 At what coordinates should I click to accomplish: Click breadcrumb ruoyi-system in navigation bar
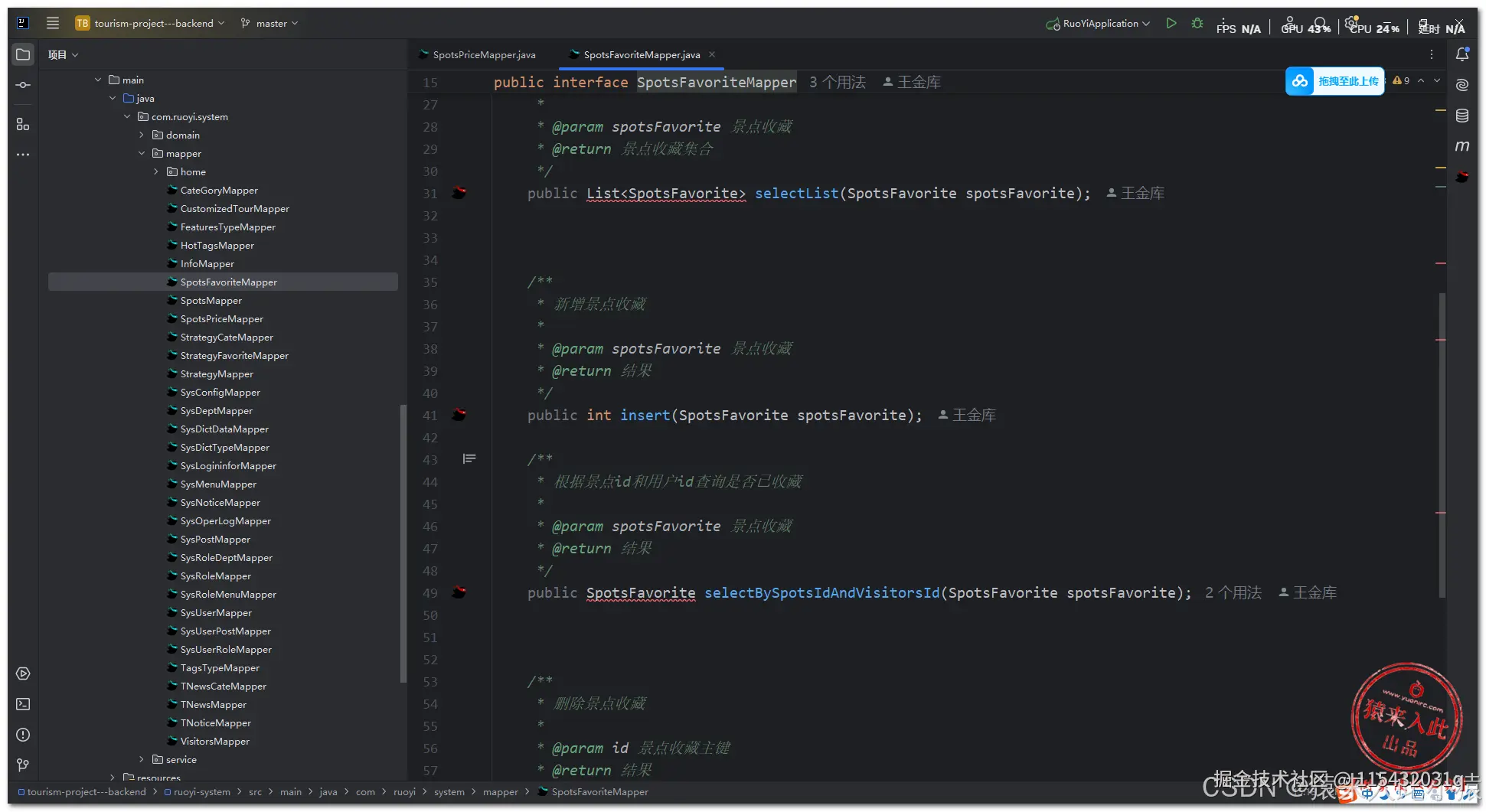pos(197,791)
